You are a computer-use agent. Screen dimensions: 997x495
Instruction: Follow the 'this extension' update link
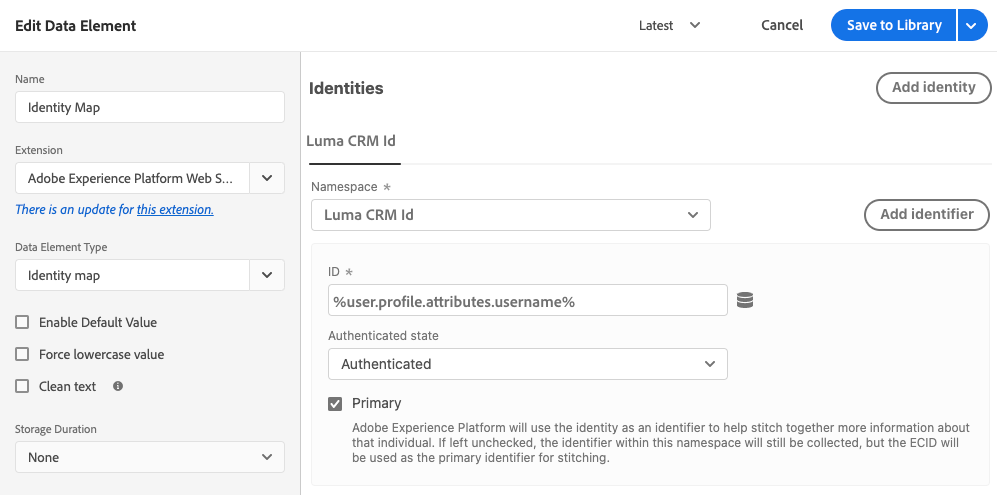175,210
